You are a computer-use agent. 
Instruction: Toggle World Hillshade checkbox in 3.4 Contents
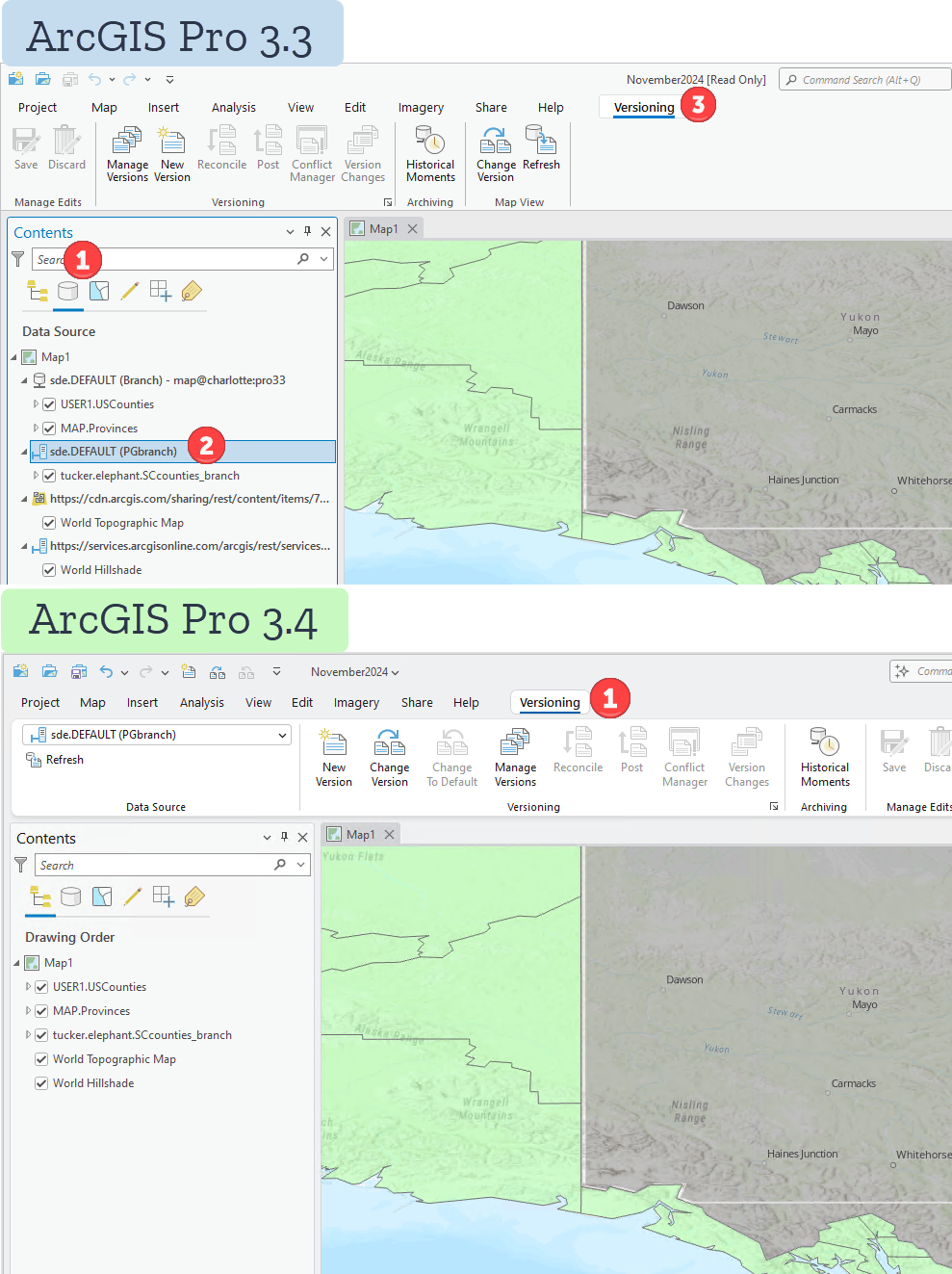(41, 1083)
